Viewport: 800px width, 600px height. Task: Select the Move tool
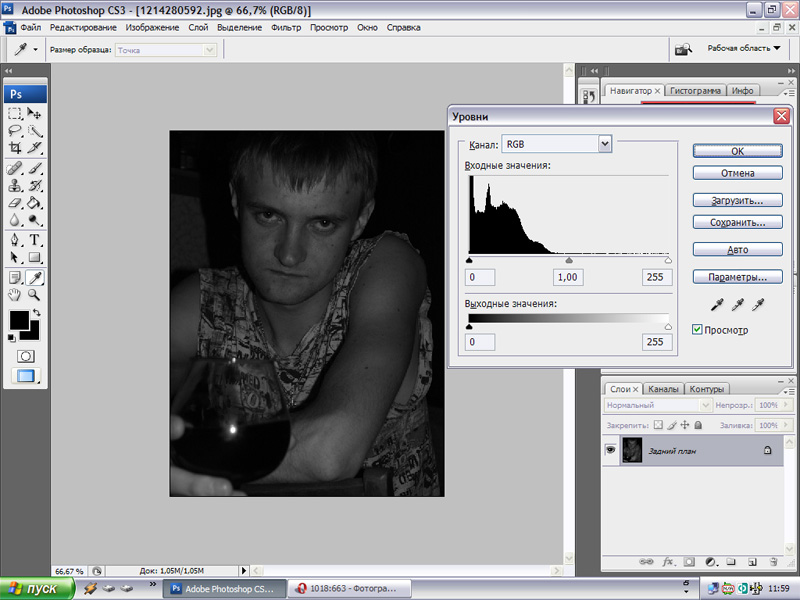point(34,113)
